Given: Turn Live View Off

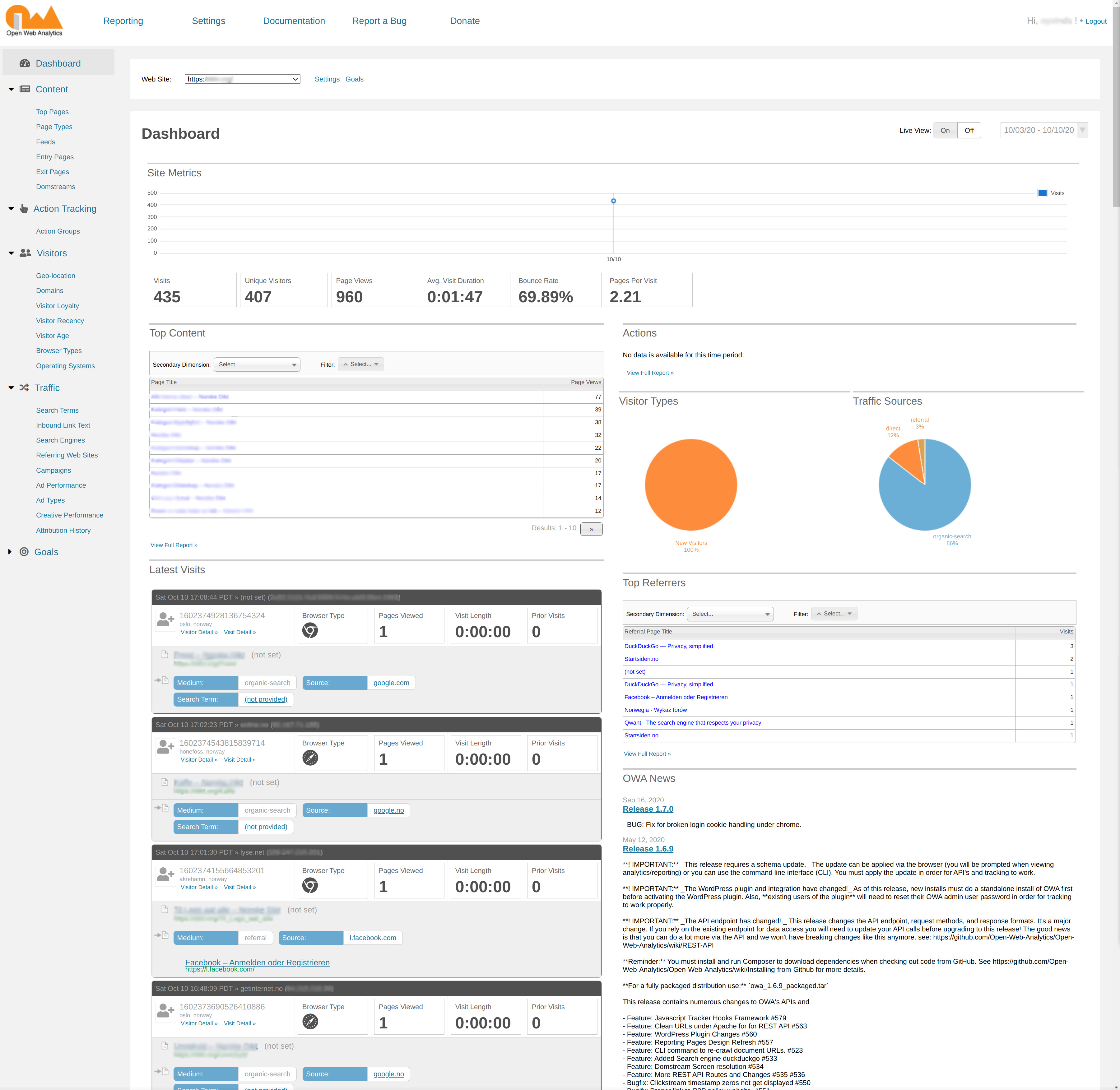Looking at the screenshot, I should coord(969,130).
